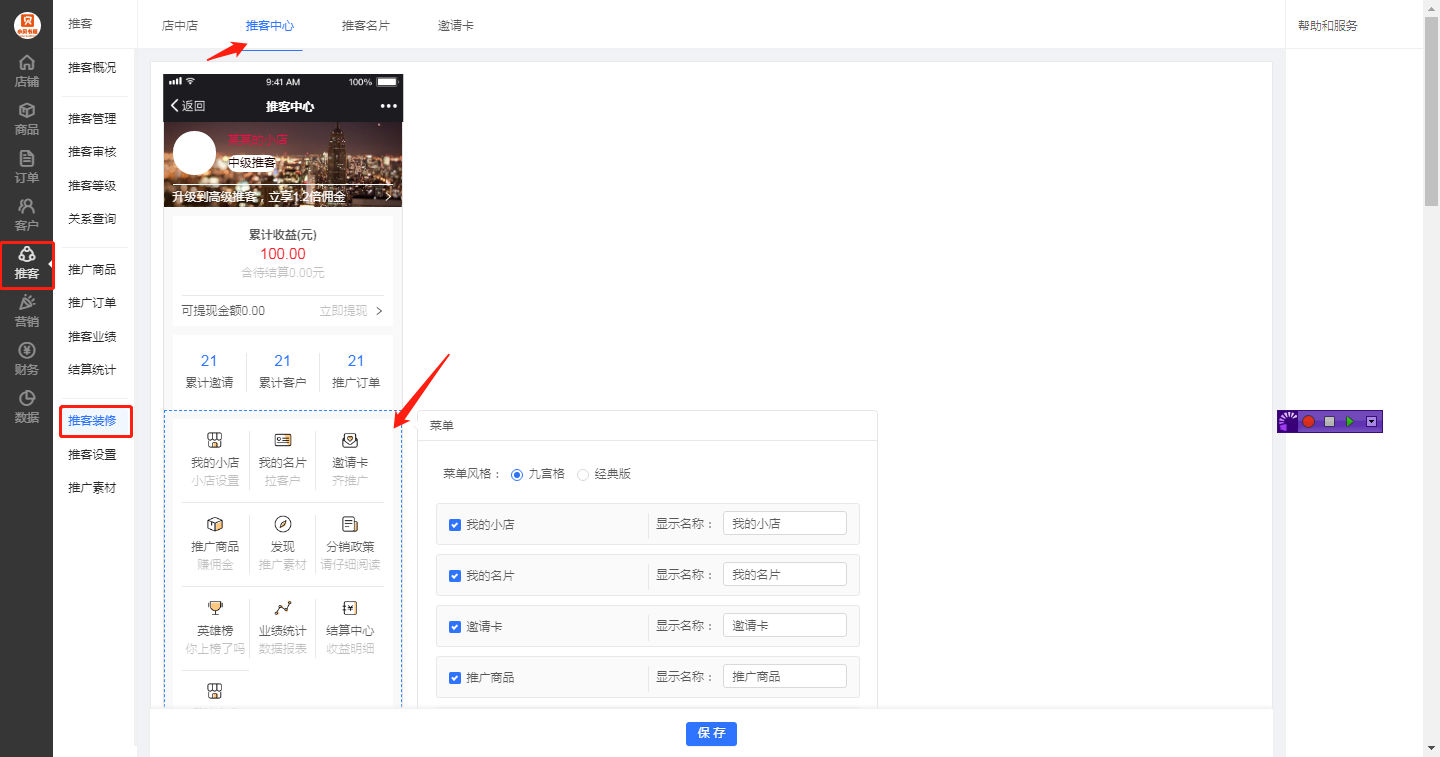Click the green play button on recorder bar

[x=1350, y=422]
